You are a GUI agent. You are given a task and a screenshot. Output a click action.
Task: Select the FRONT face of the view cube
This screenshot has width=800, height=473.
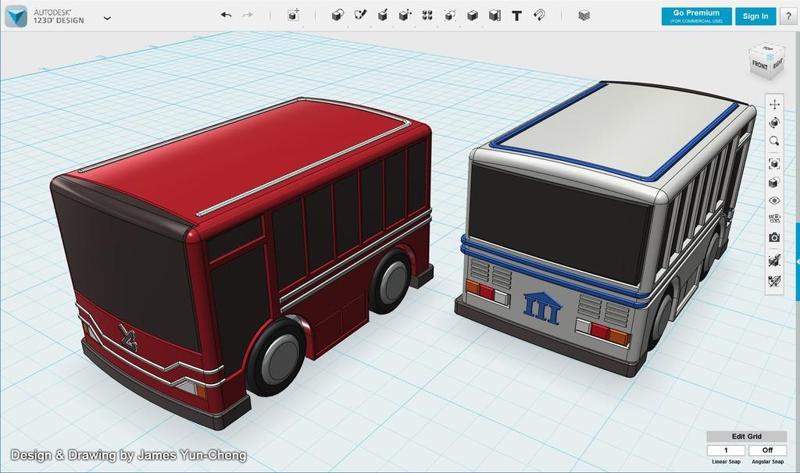[760, 65]
